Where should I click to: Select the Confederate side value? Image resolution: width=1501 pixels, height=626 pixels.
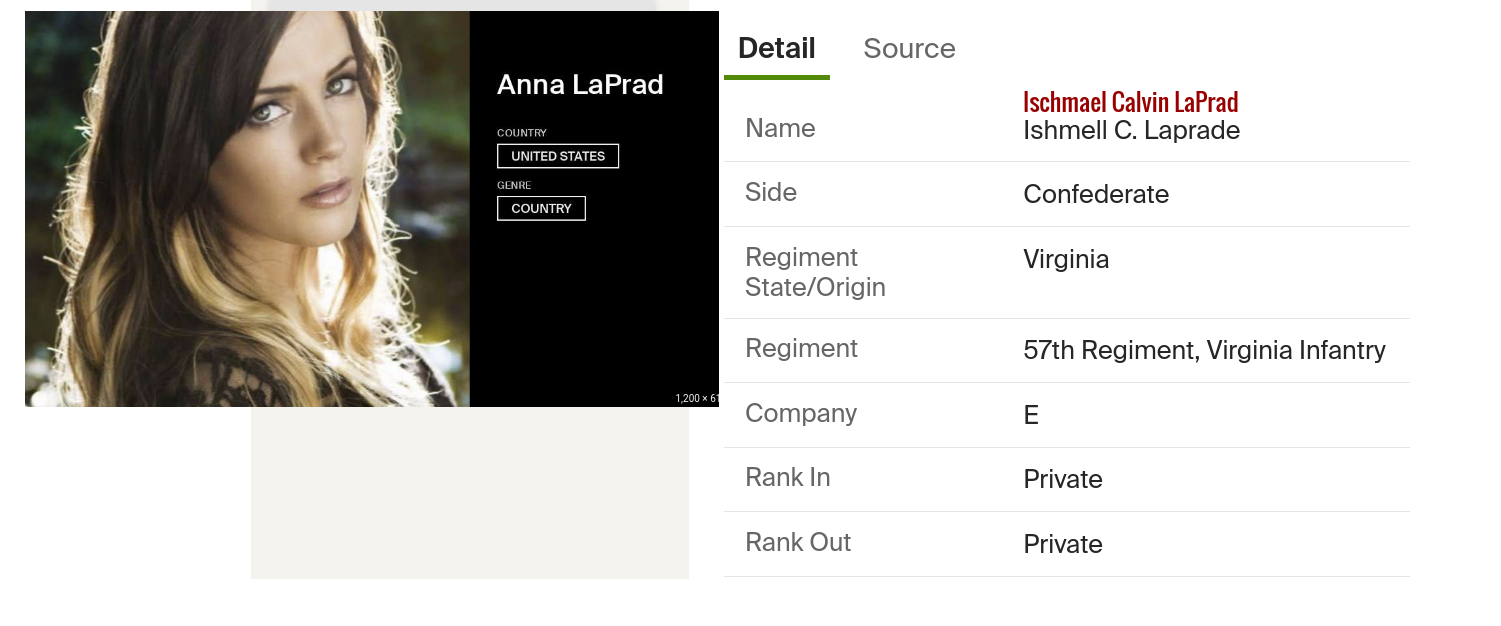pyautogui.click(x=1096, y=194)
